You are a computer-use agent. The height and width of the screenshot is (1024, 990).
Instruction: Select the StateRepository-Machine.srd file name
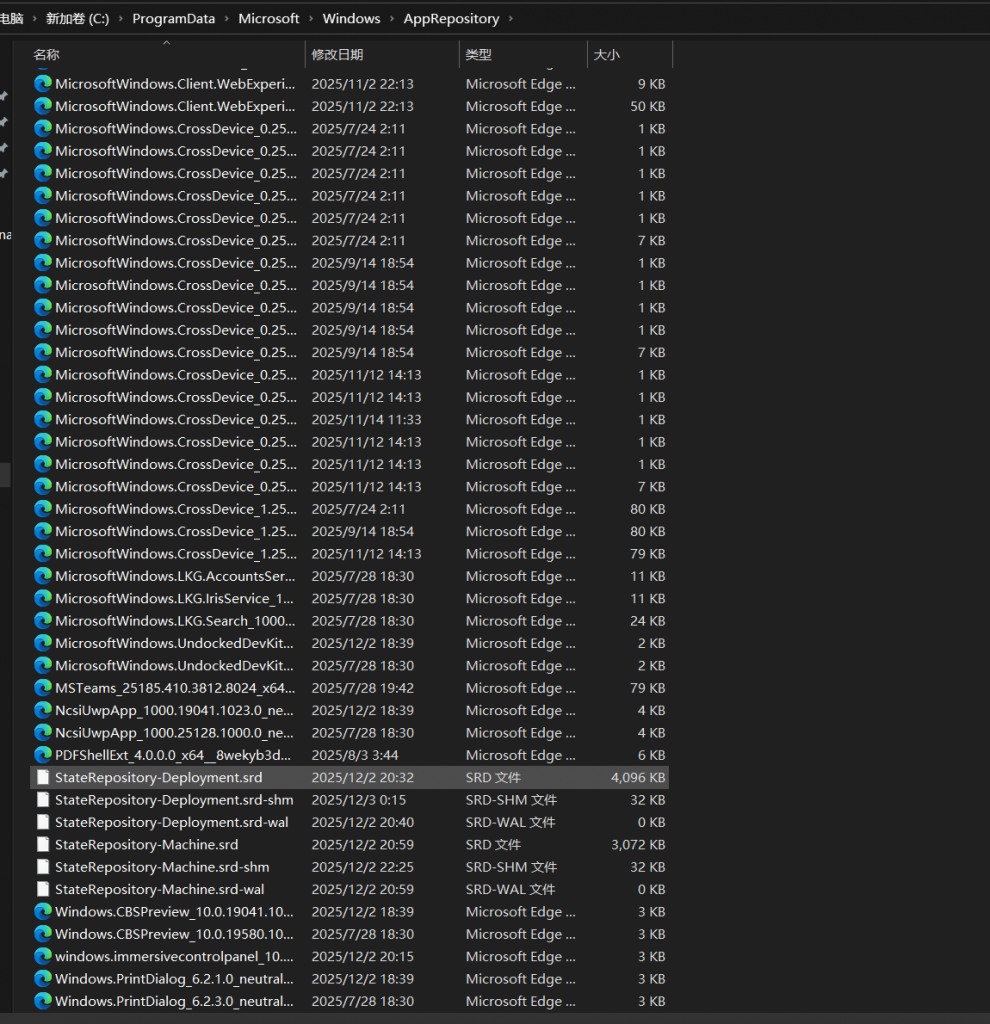click(x=146, y=845)
